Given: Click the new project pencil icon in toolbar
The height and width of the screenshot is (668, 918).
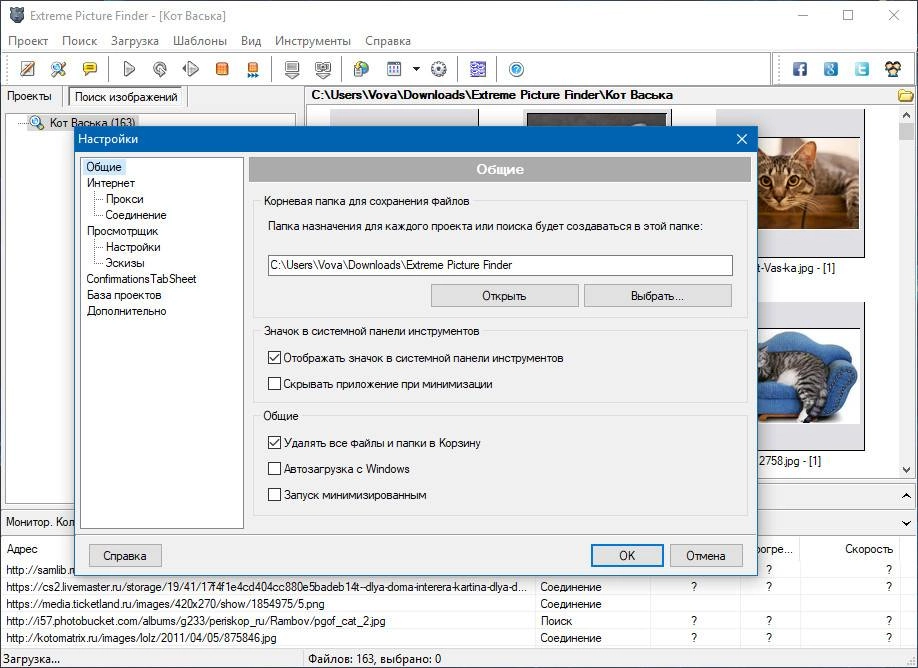Looking at the screenshot, I should pyautogui.click(x=28, y=69).
